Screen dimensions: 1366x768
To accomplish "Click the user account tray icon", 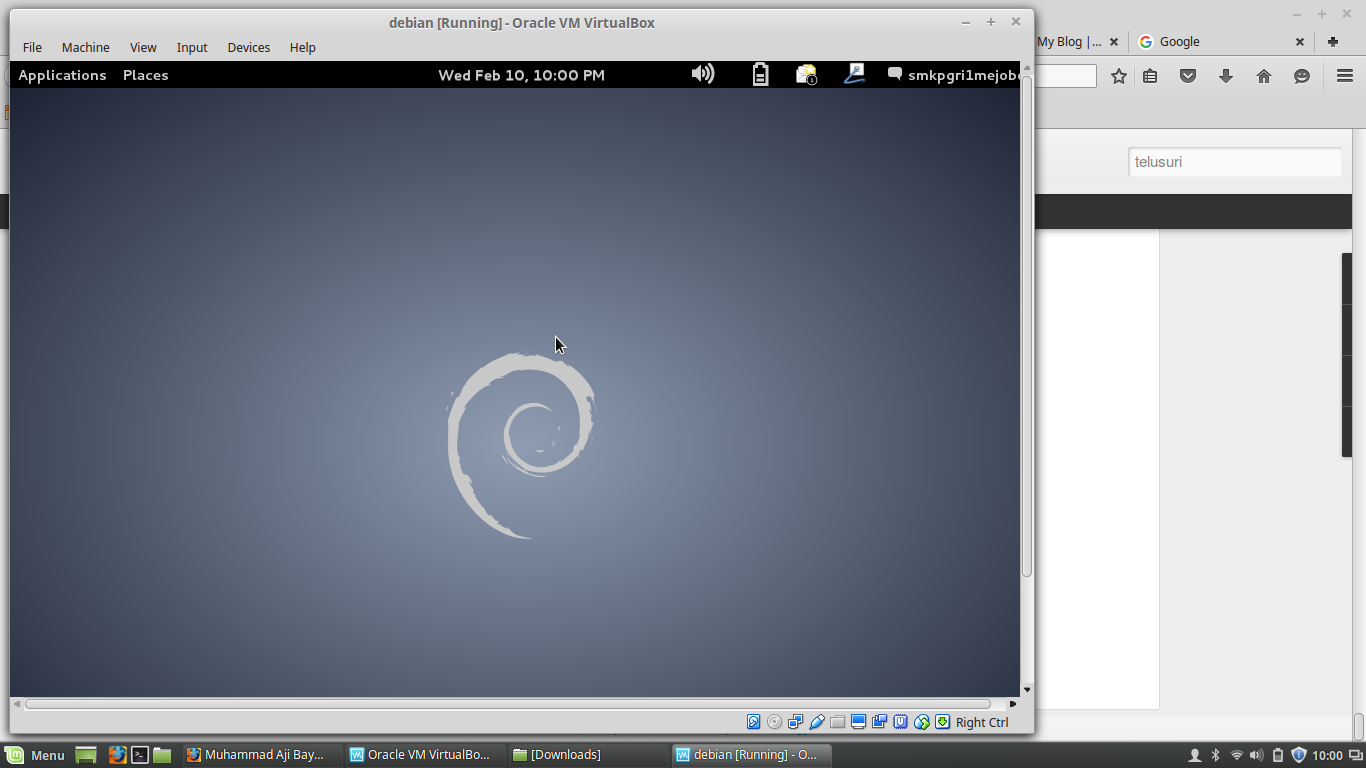I will point(1194,755).
